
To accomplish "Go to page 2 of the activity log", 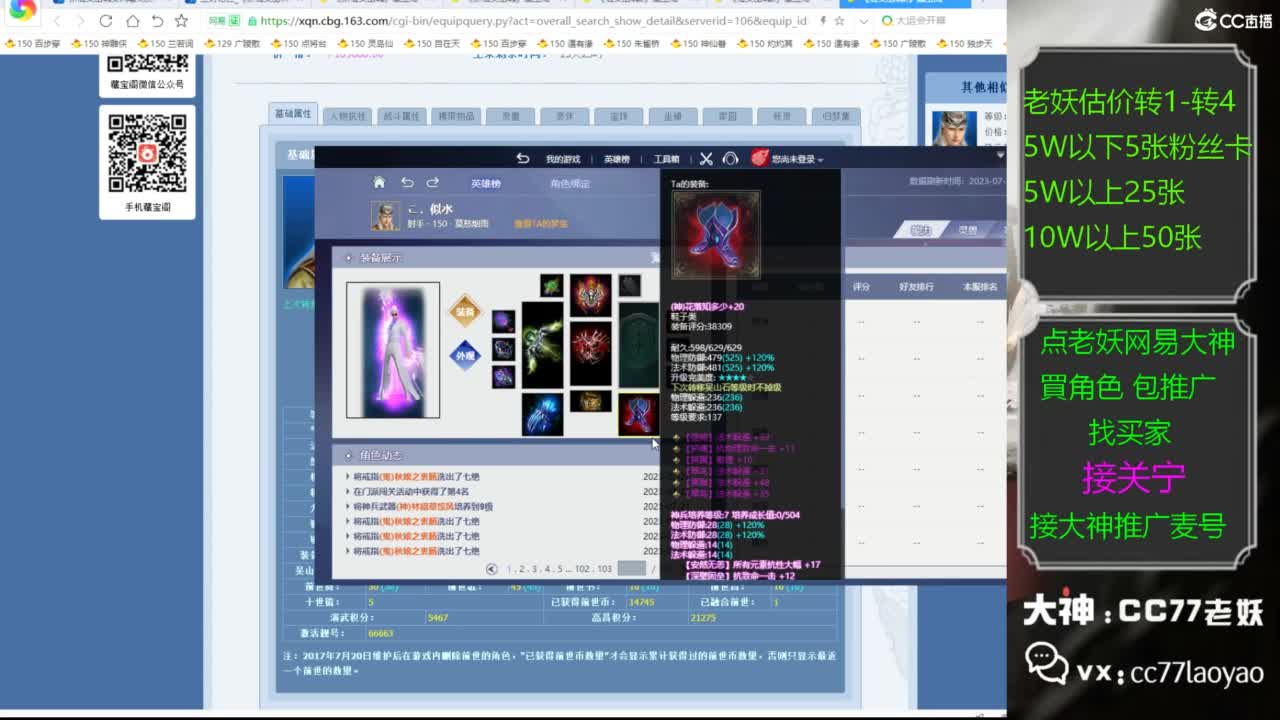I will tap(521, 569).
